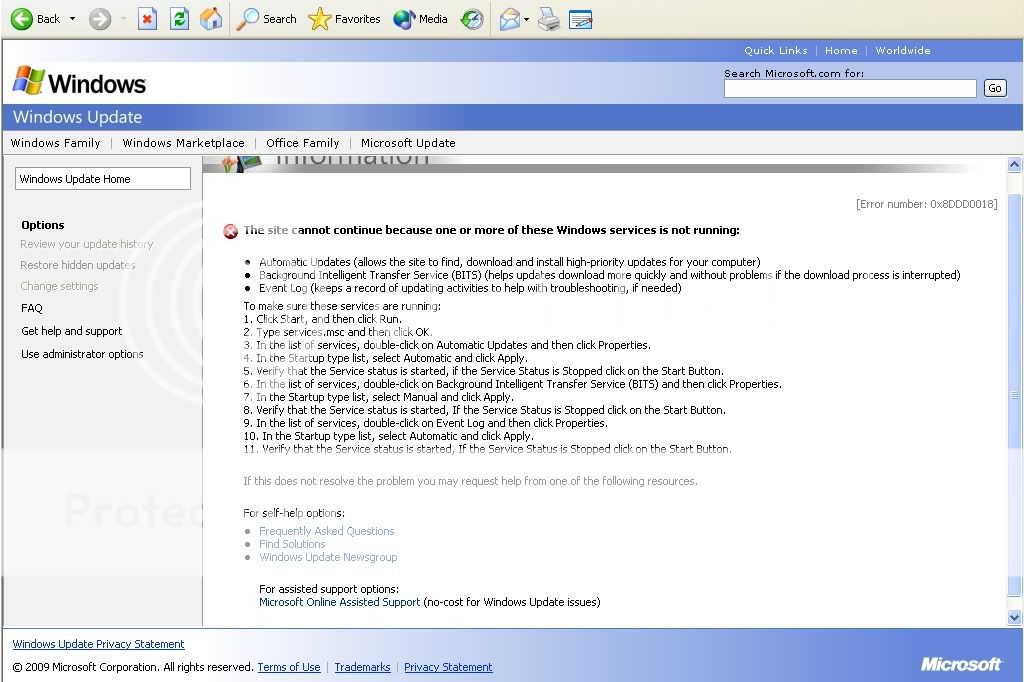Screen dimensions: 1024x682
Task: Click the "10. In the Startup type list, select Automatic" step
Action: (389, 436)
